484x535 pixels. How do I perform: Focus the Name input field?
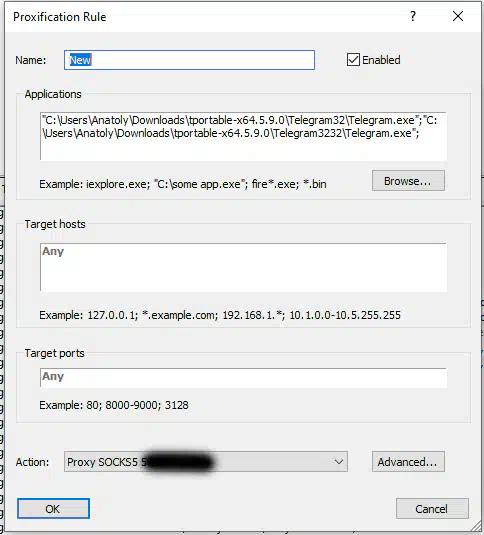(x=189, y=60)
